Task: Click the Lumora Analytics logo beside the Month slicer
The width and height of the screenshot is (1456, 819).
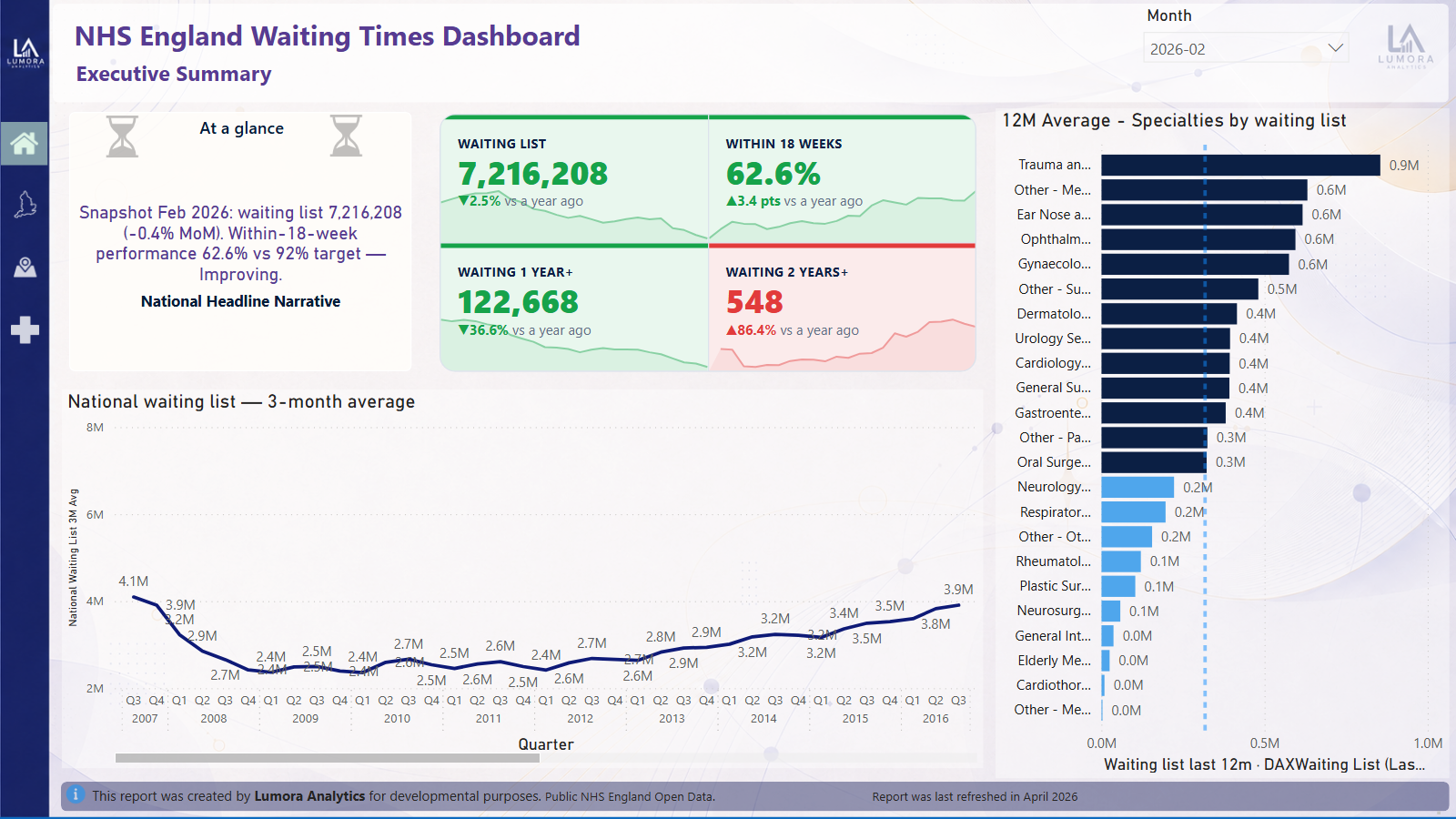Action: click(x=1406, y=47)
